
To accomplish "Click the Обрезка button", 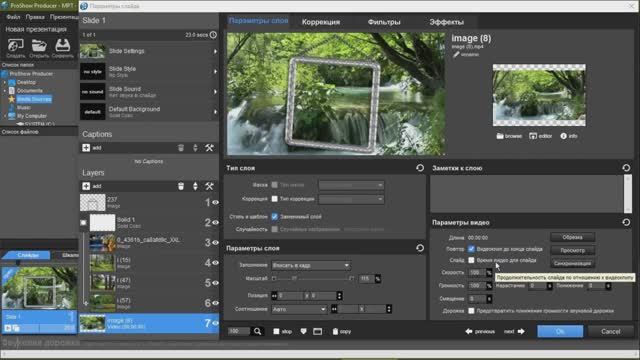I will click(x=572, y=237).
